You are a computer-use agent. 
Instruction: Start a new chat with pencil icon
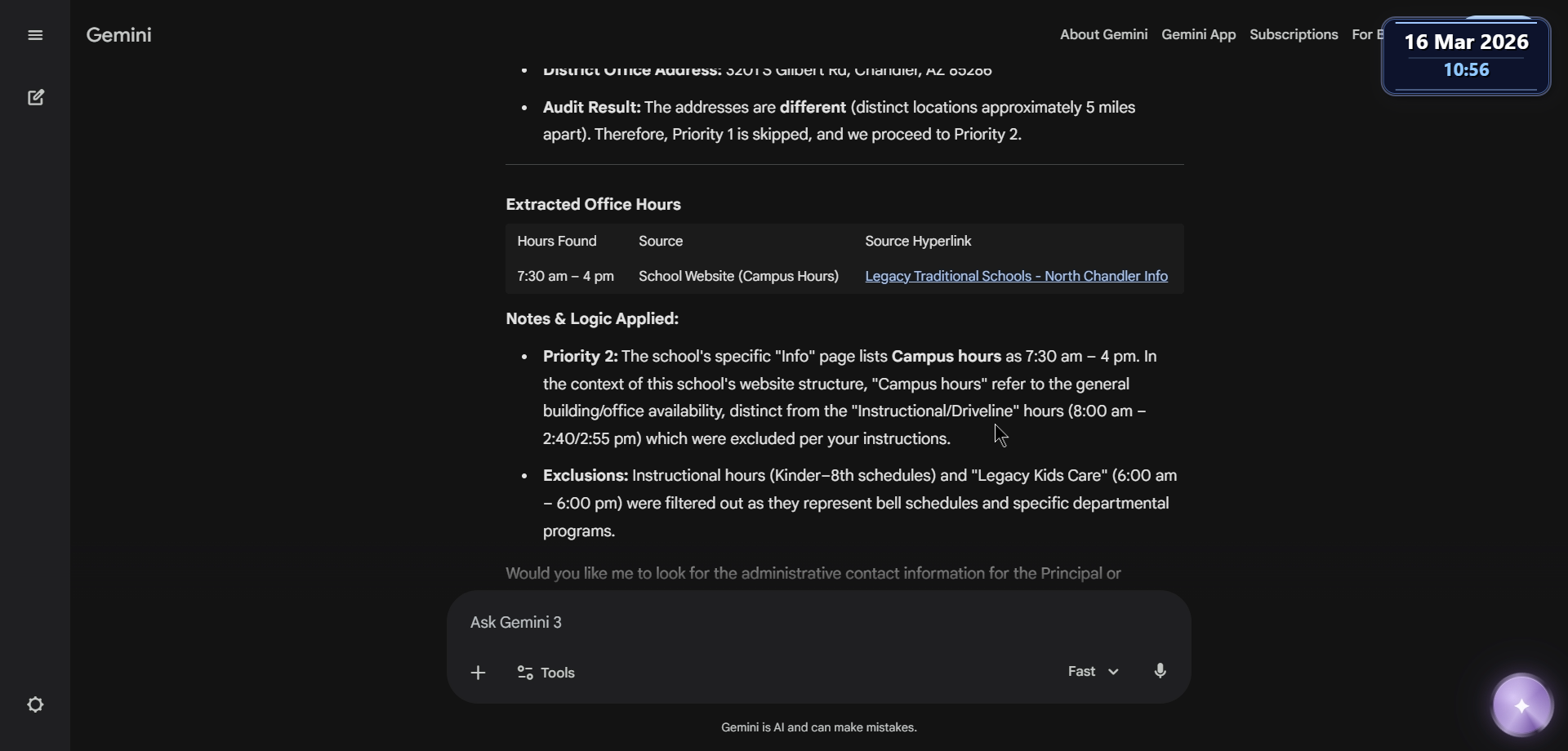pos(36,98)
